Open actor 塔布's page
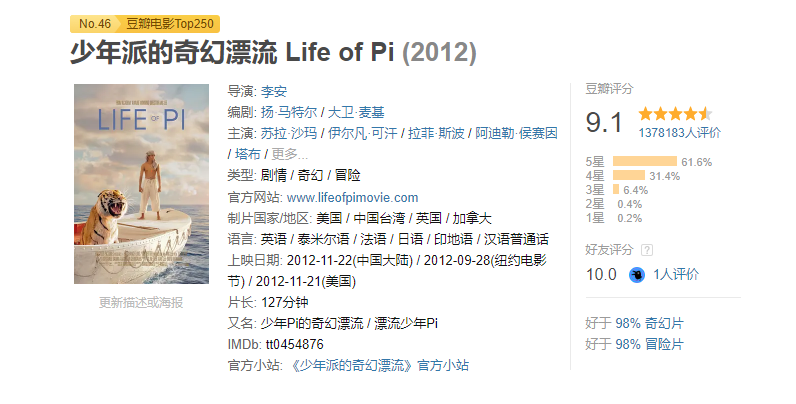 pos(248,154)
